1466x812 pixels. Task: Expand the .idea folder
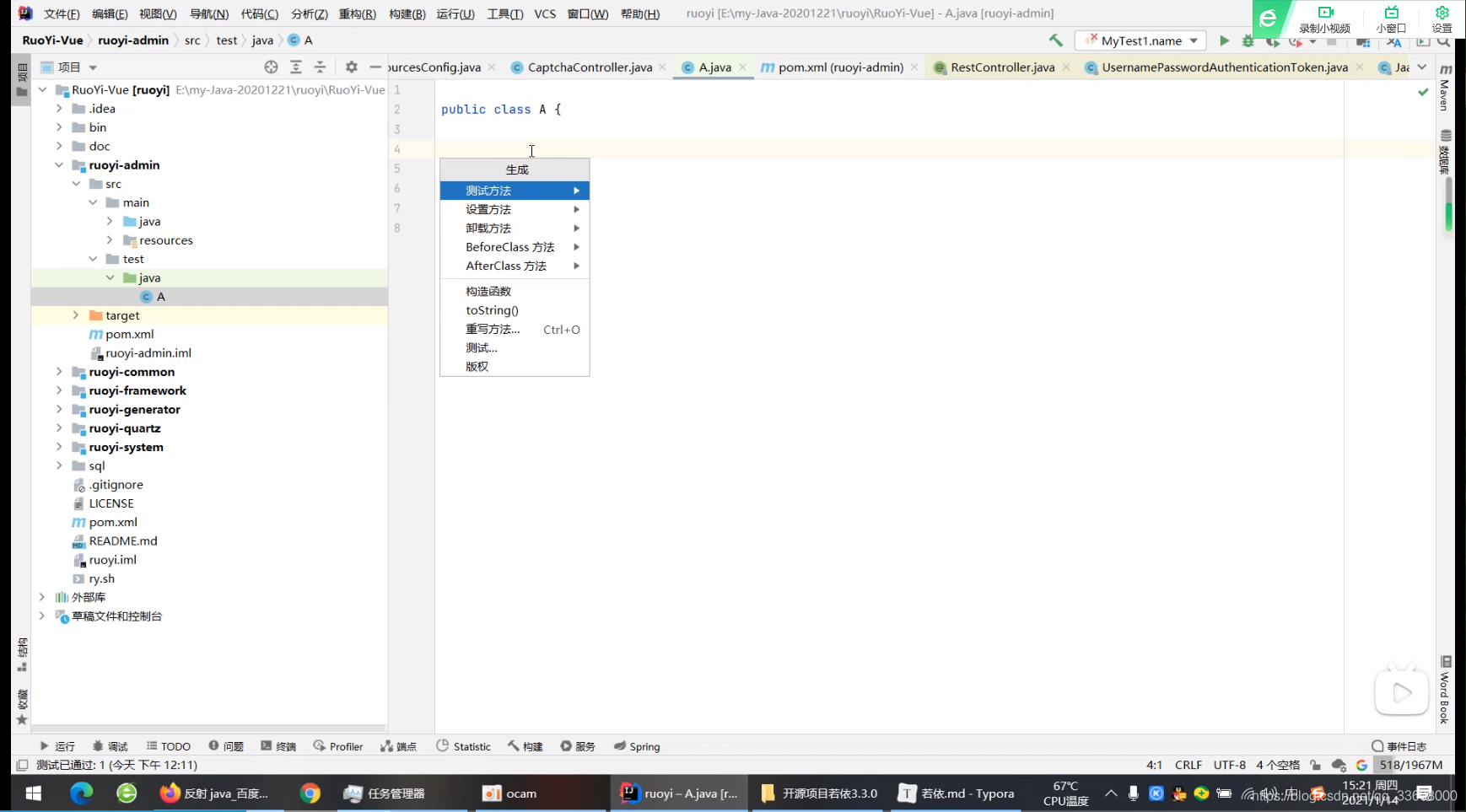coord(59,108)
